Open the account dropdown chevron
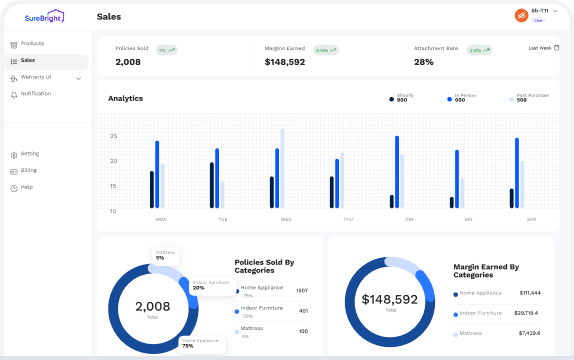574x360 pixels. (555, 11)
